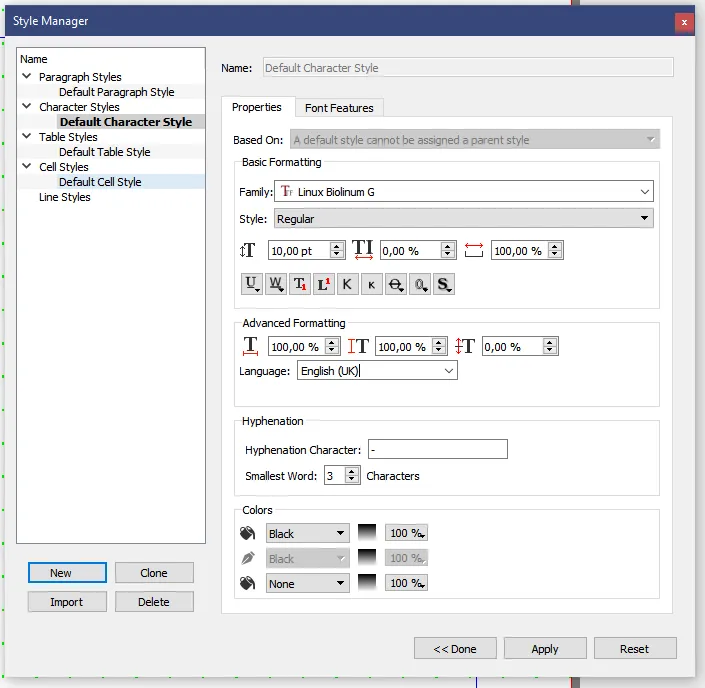Toggle the Underline text effect button
This screenshot has height=688, width=705.
(251, 284)
